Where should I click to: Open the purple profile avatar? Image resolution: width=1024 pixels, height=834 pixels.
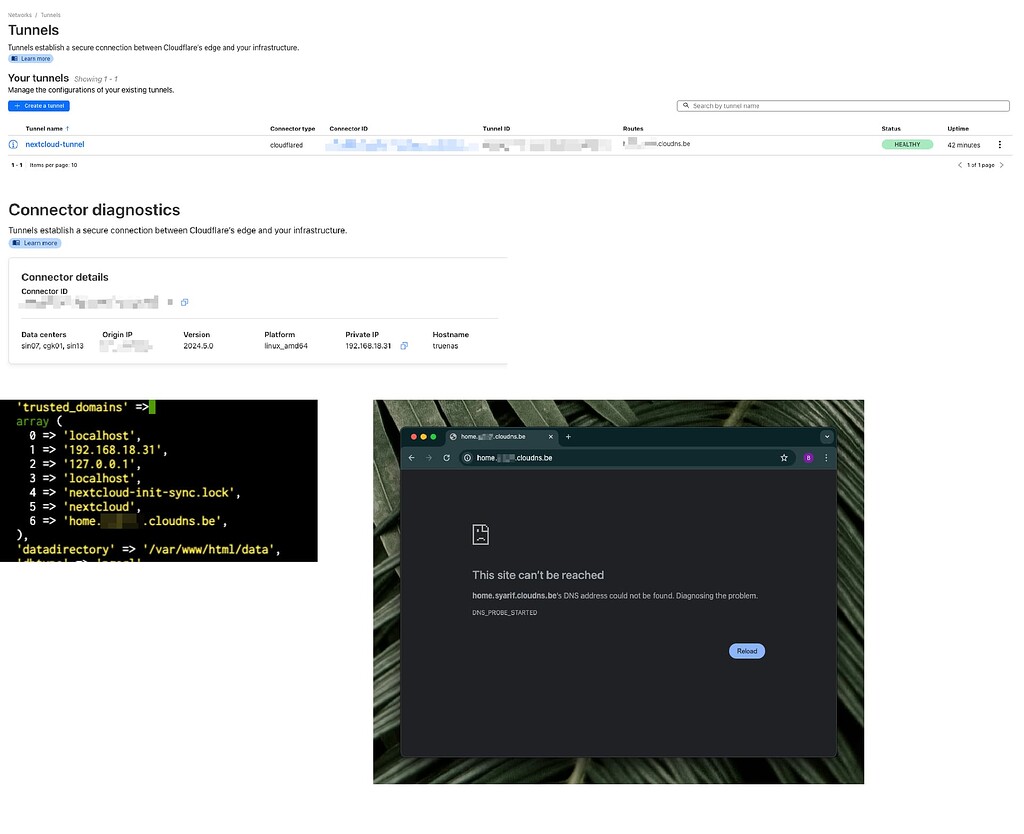[808, 458]
